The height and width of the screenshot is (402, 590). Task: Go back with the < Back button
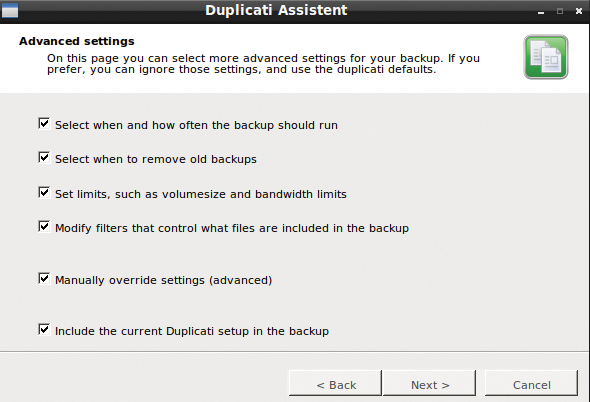tap(335, 383)
